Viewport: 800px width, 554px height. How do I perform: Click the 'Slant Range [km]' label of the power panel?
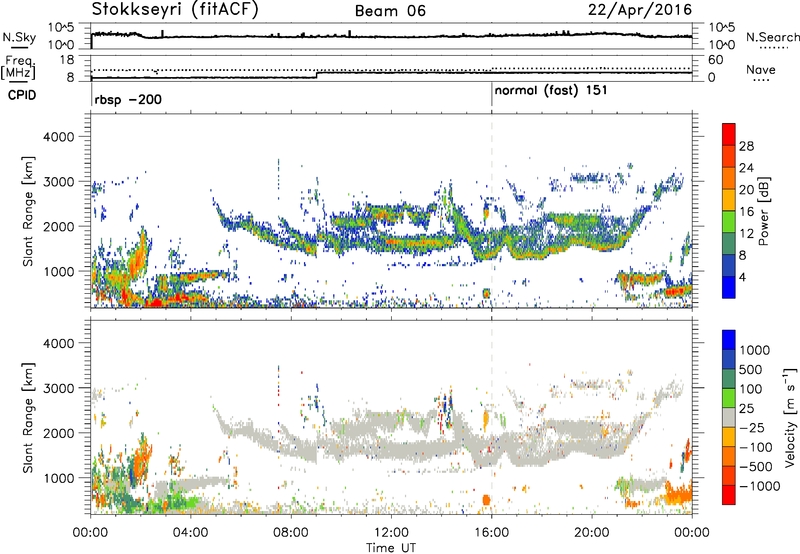[x=28, y=211]
